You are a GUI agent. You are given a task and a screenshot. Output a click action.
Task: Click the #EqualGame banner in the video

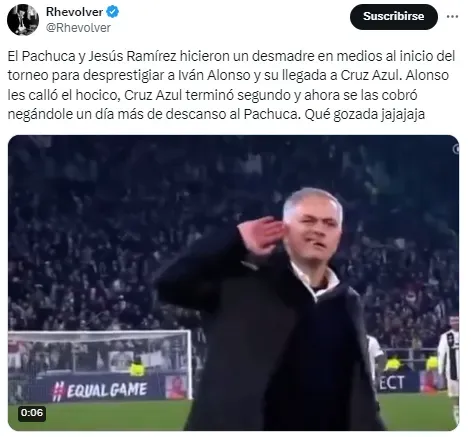click(100, 389)
